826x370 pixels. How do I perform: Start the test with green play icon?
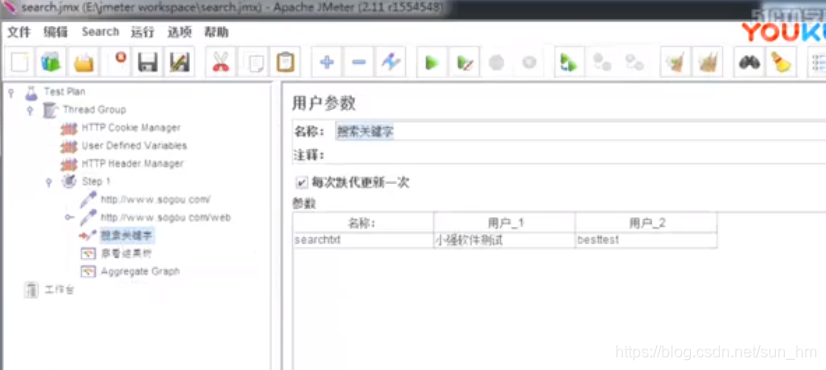pyautogui.click(x=432, y=63)
